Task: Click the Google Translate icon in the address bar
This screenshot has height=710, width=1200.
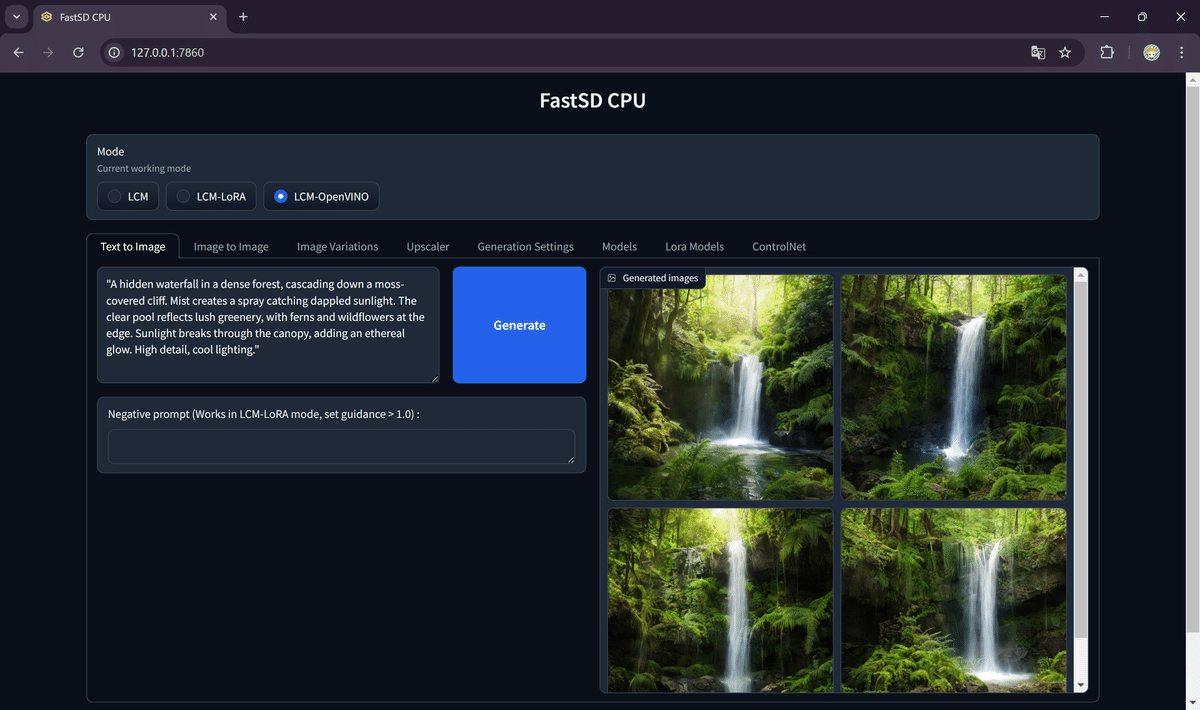Action: [1038, 52]
